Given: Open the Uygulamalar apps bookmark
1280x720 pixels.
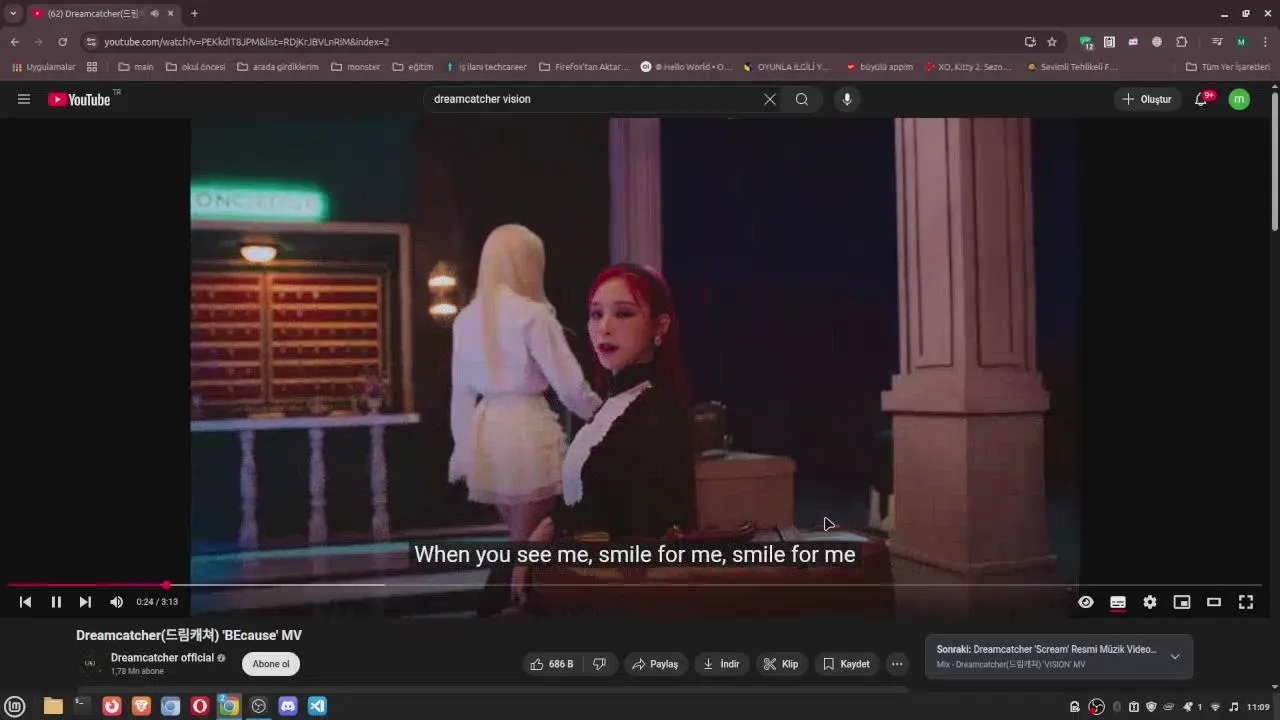Looking at the screenshot, I should click(x=43, y=67).
